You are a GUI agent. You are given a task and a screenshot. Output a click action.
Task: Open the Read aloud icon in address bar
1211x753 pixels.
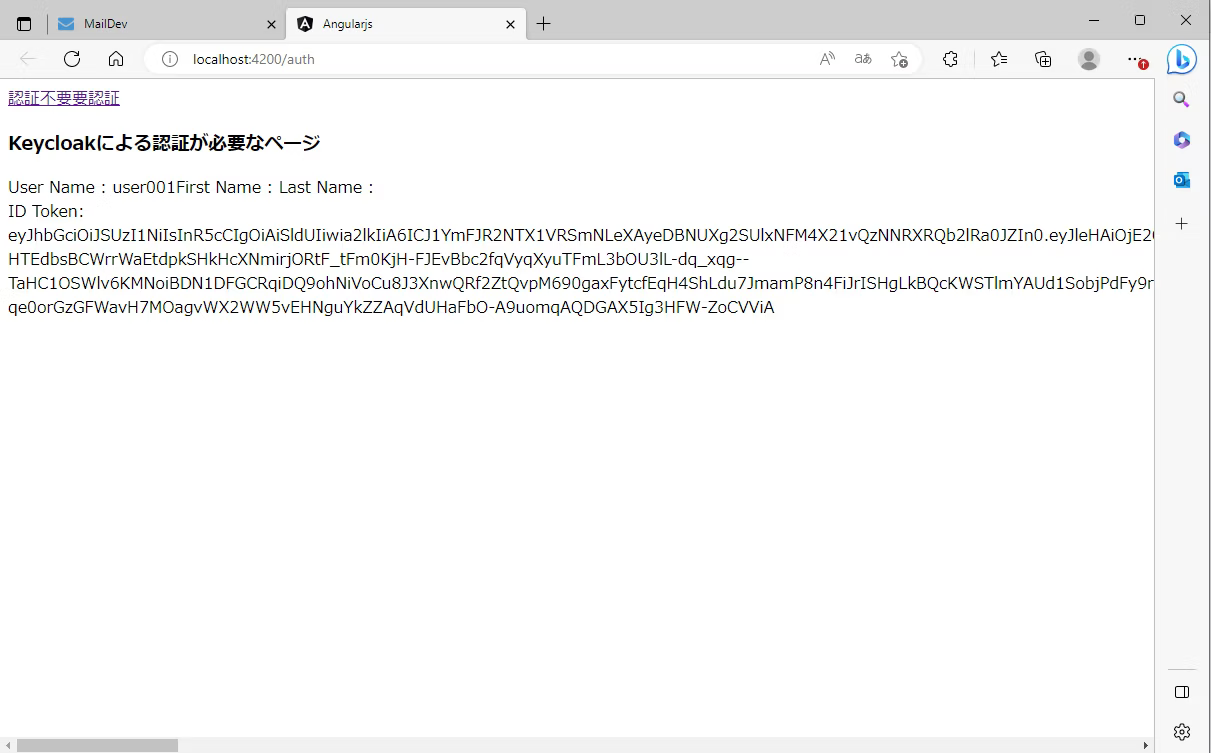[x=827, y=59]
